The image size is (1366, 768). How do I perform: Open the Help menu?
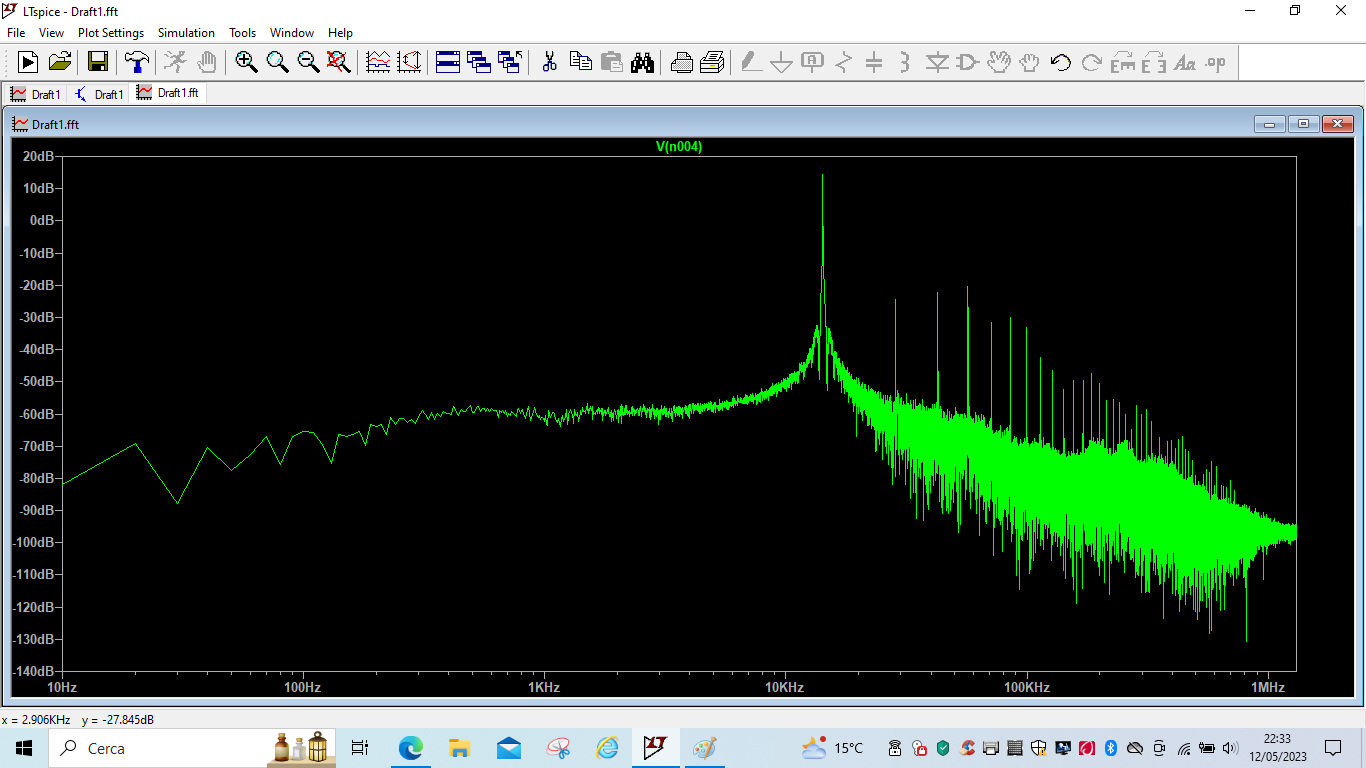coord(340,33)
